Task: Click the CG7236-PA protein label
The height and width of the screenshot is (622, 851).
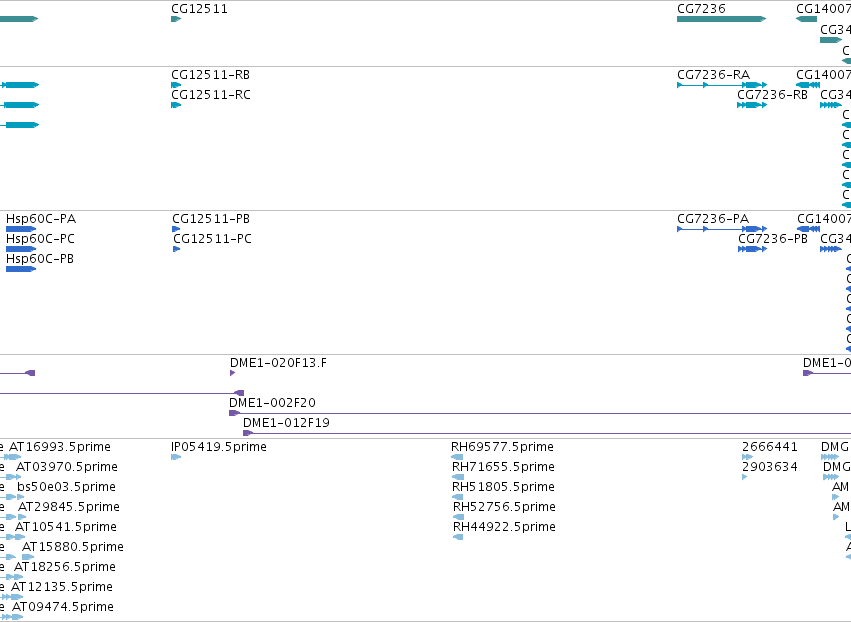Action: tap(713, 219)
